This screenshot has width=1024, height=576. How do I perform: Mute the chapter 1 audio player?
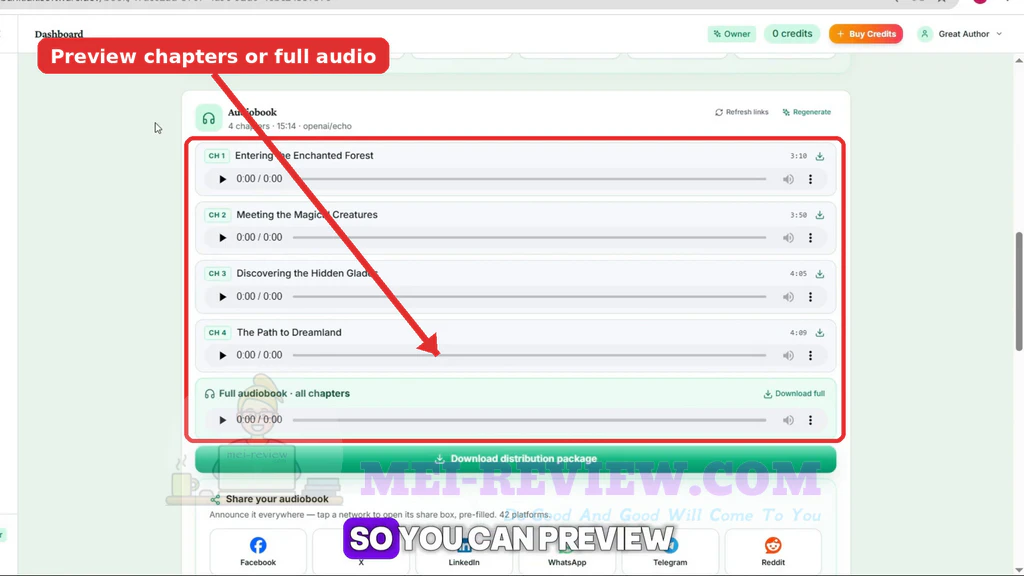click(x=788, y=179)
